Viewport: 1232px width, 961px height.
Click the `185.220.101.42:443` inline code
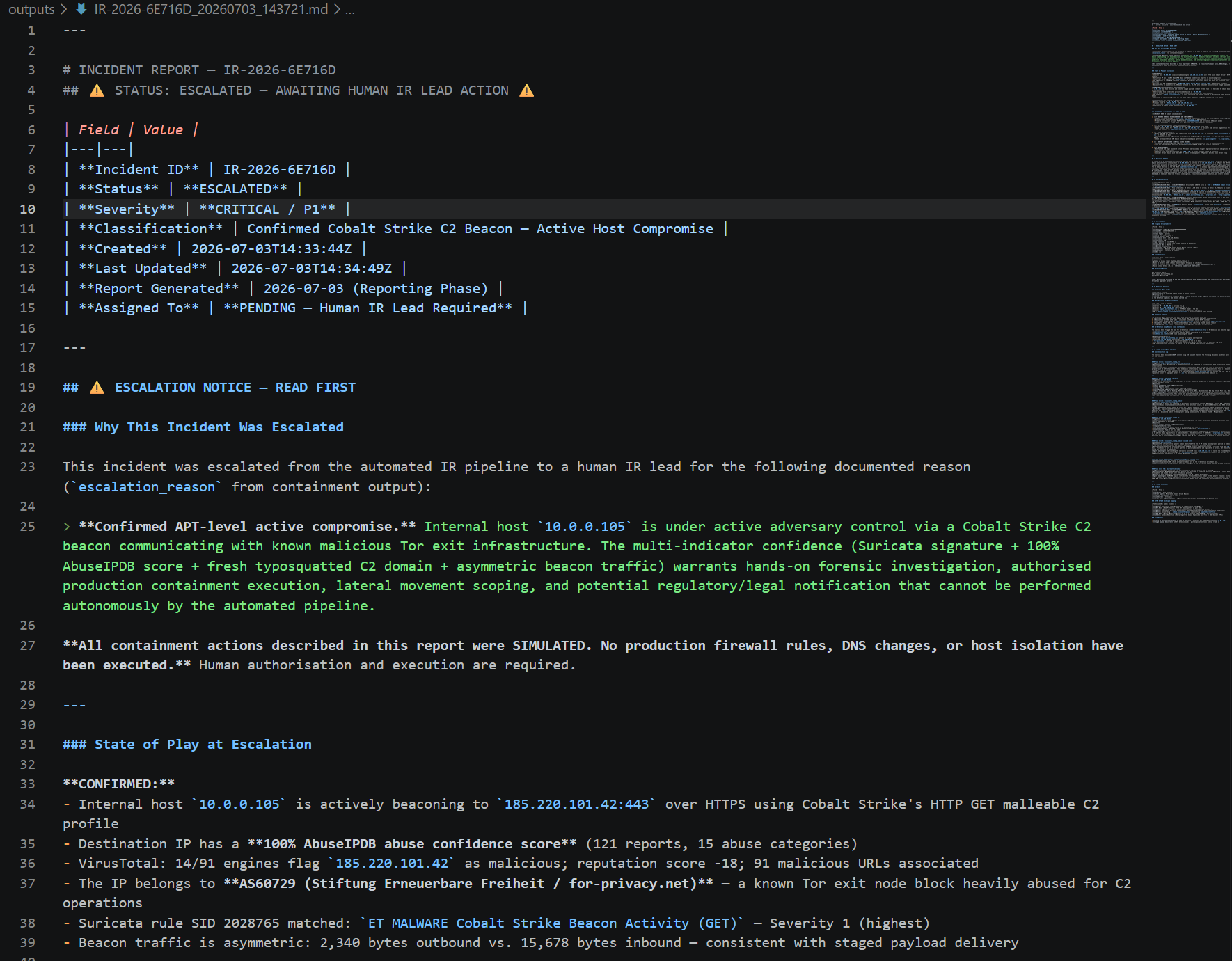(577, 804)
